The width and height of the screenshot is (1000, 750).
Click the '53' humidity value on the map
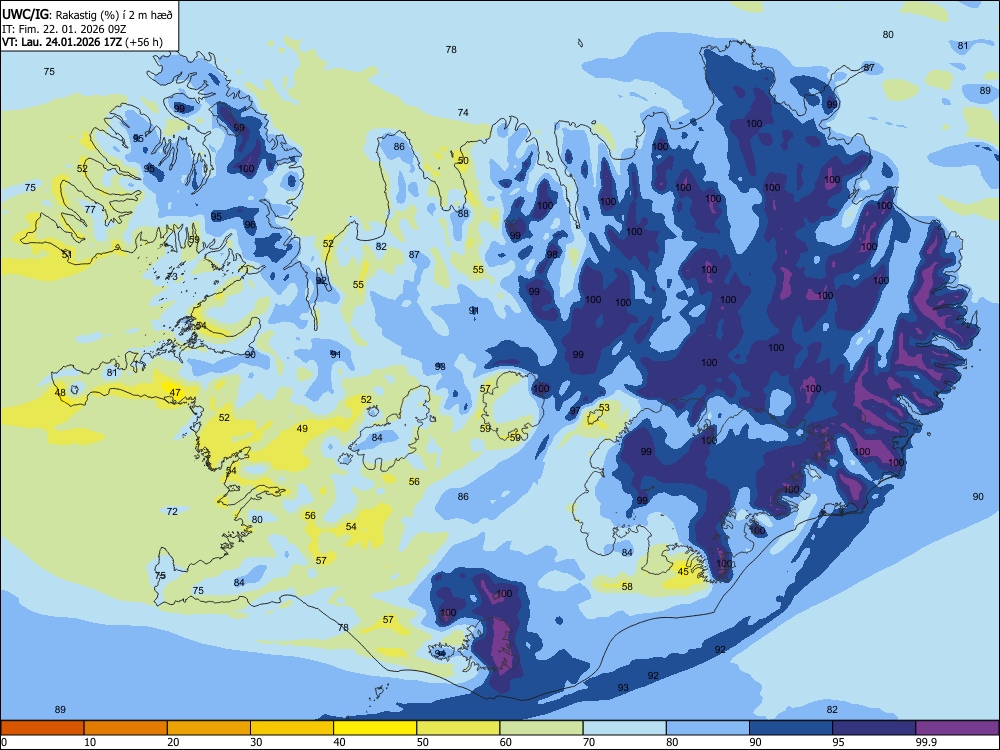click(x=604, y=408)
